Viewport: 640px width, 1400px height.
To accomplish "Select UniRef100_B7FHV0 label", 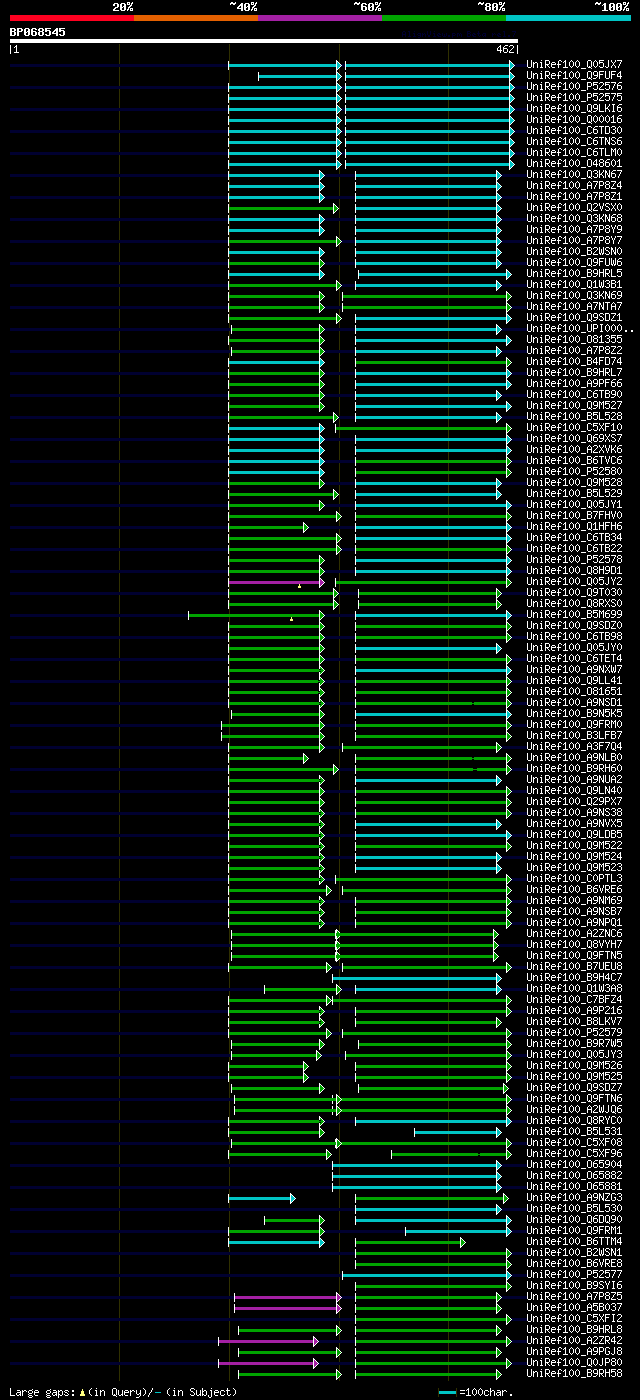I will 574,515.
